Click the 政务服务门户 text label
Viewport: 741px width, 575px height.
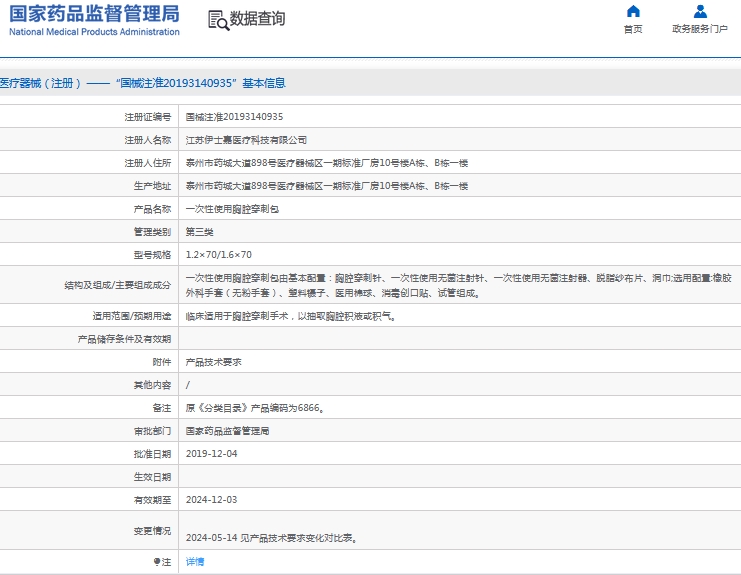click(700, 29)
